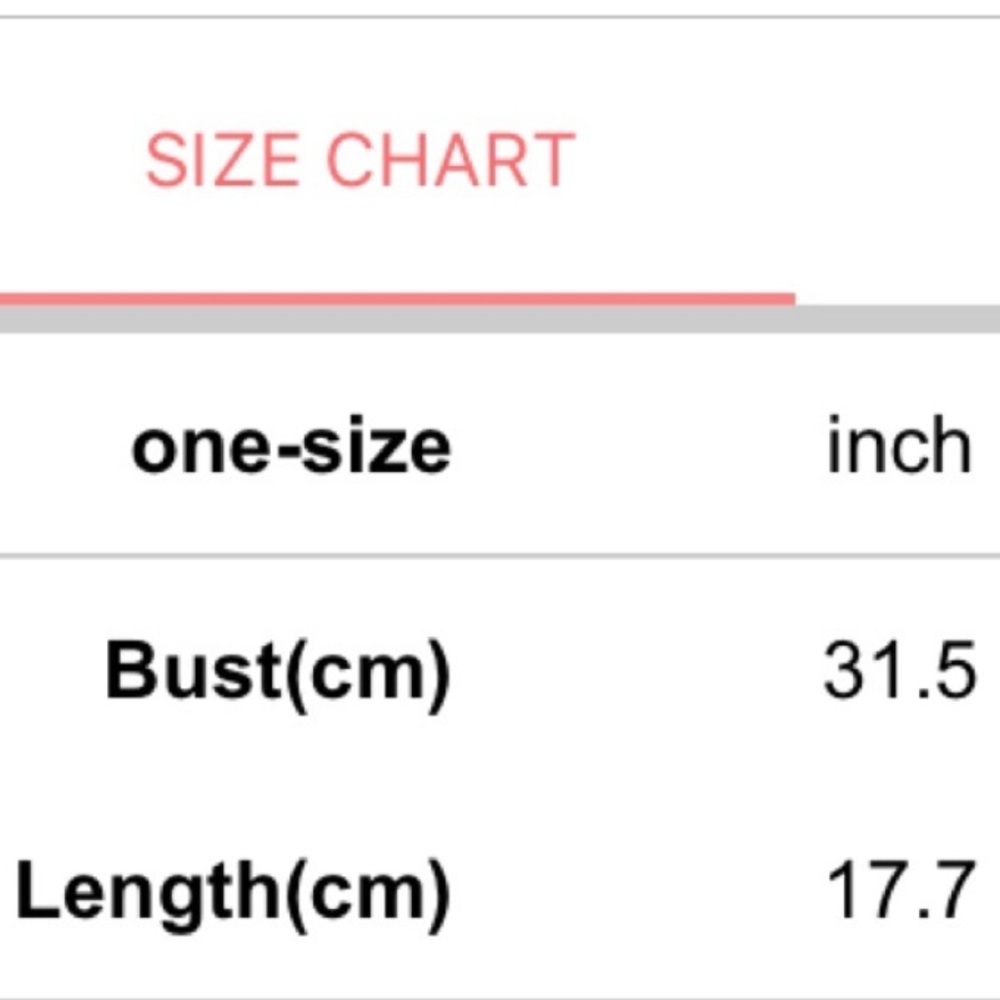
Task: Select the one-size header cell
Action: pyautogui.click(x=291, y=447)
